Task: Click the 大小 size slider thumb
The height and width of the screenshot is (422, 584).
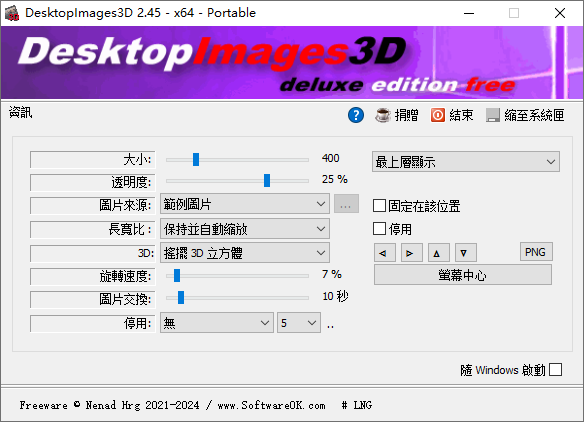Action: tap(196, 159)
